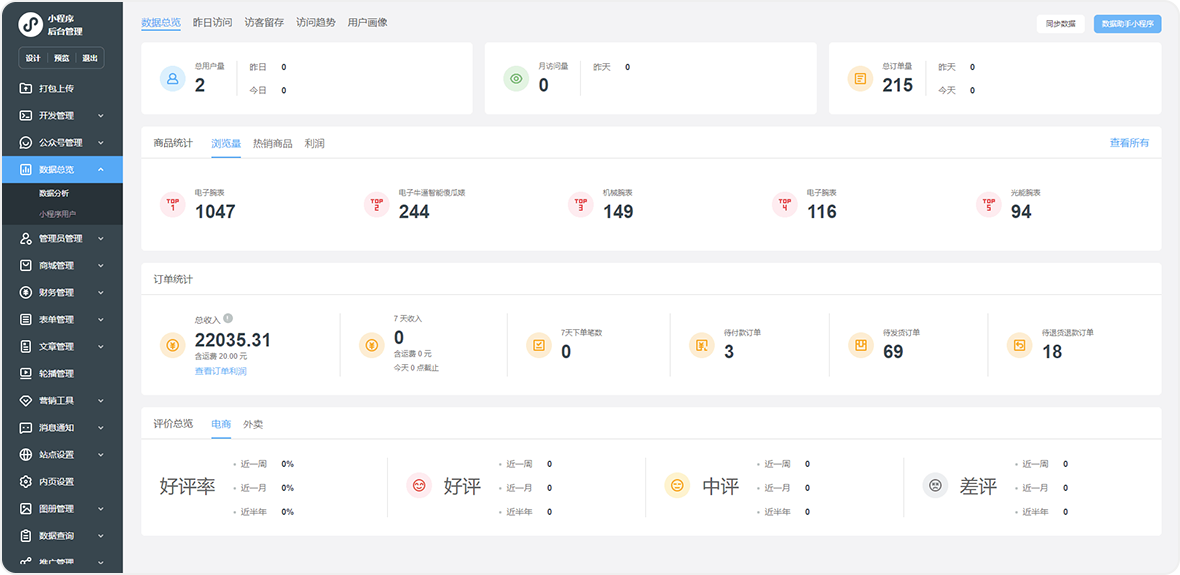Open 小程序用户 submenu item
The width and height of the screenshot is (1180, 575).
(x=57, y=214)
